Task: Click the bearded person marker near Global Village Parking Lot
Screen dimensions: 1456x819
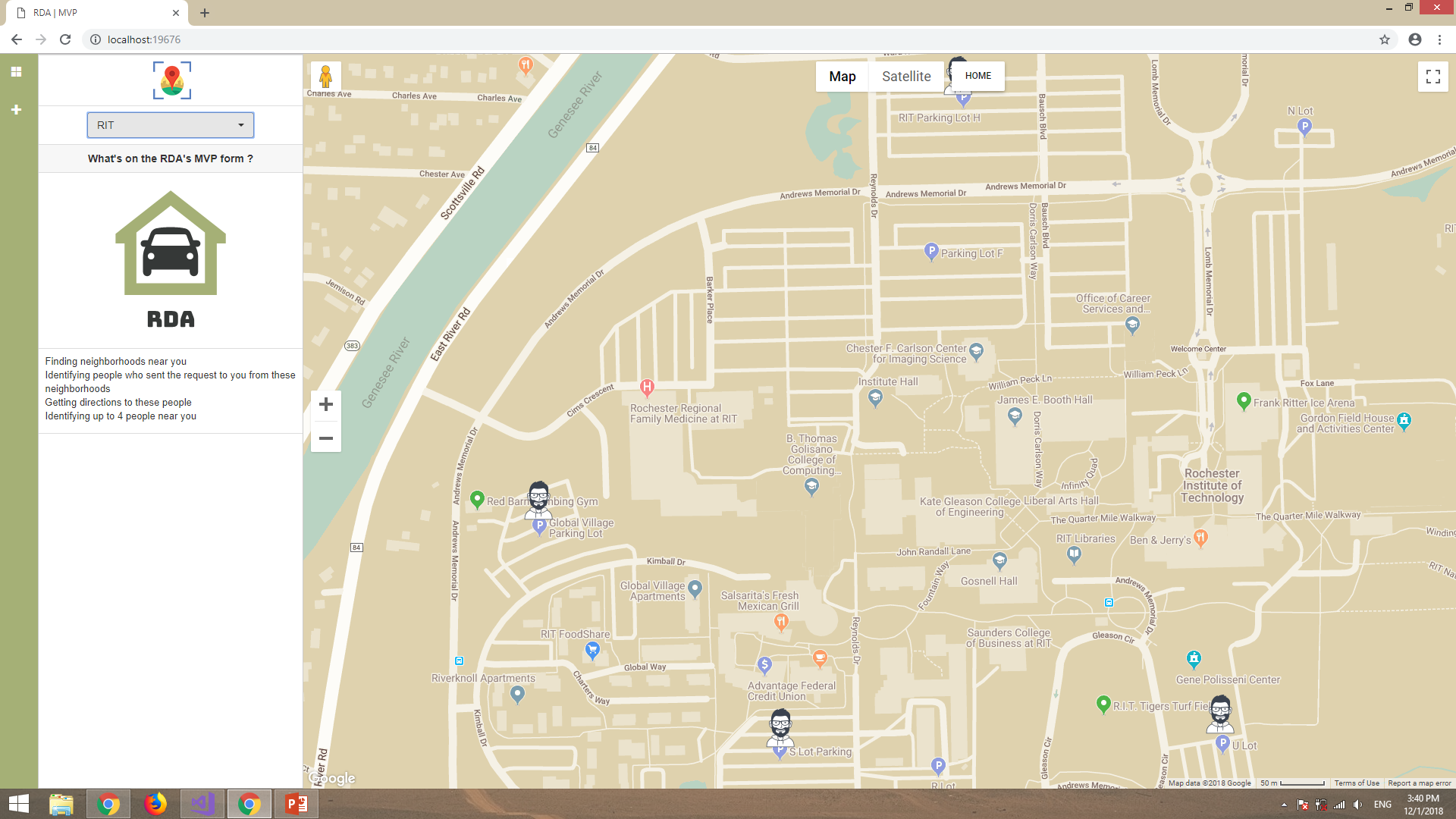Action: [538, 498]
